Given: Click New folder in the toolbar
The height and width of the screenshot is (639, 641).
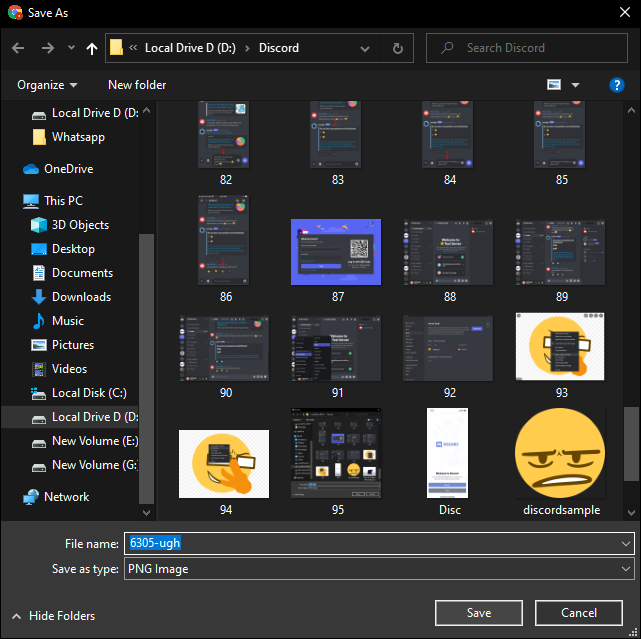Looking at the screenshot, I should click(137, 85).
